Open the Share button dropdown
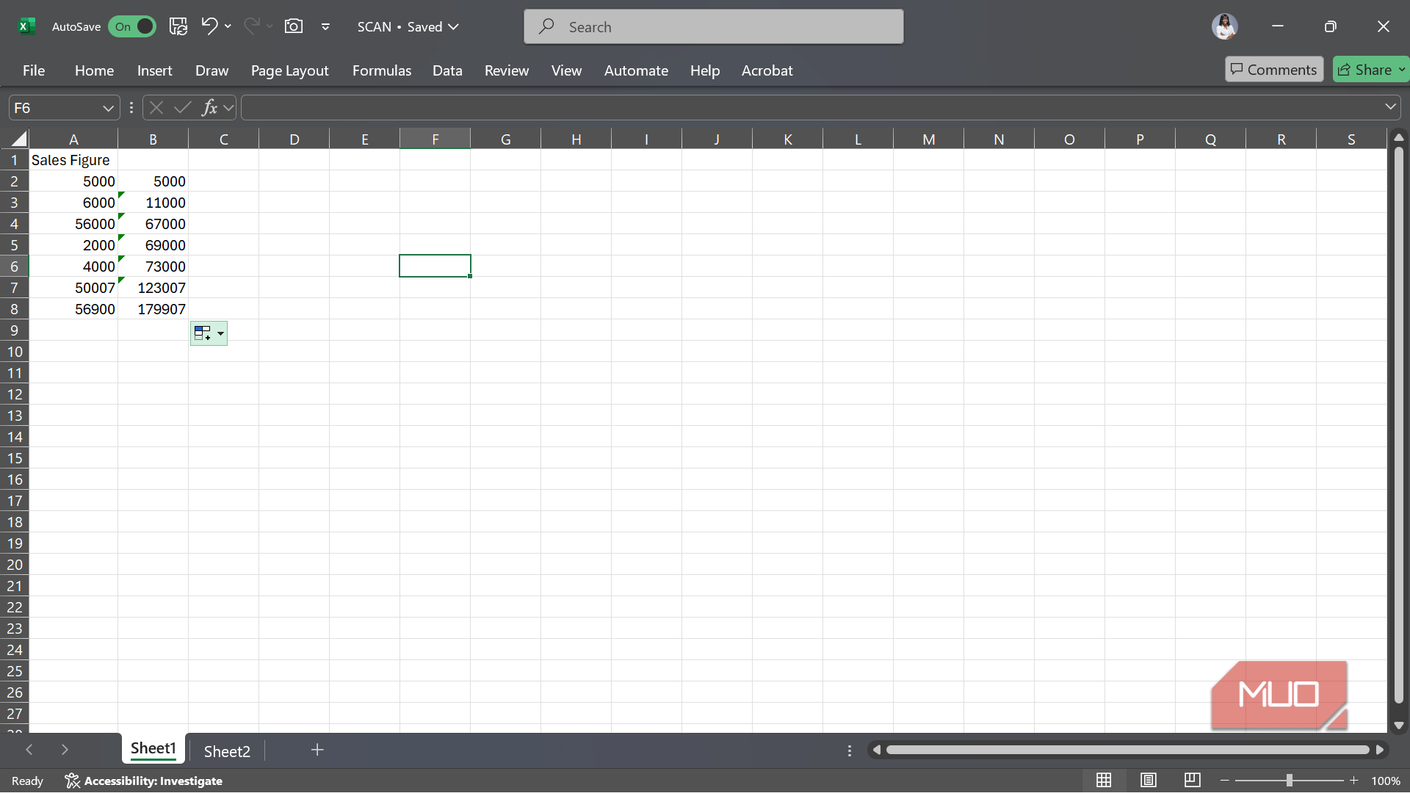 tap(1401, 69)
